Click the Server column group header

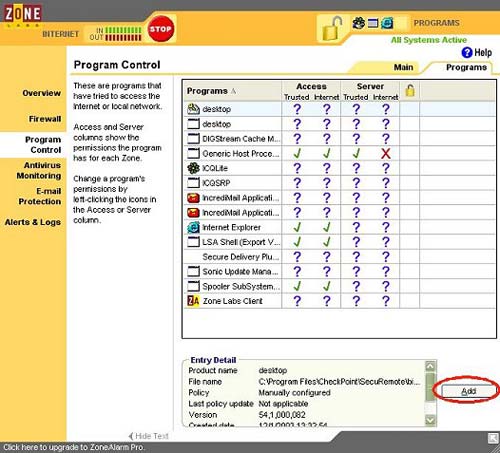(370, 86)
